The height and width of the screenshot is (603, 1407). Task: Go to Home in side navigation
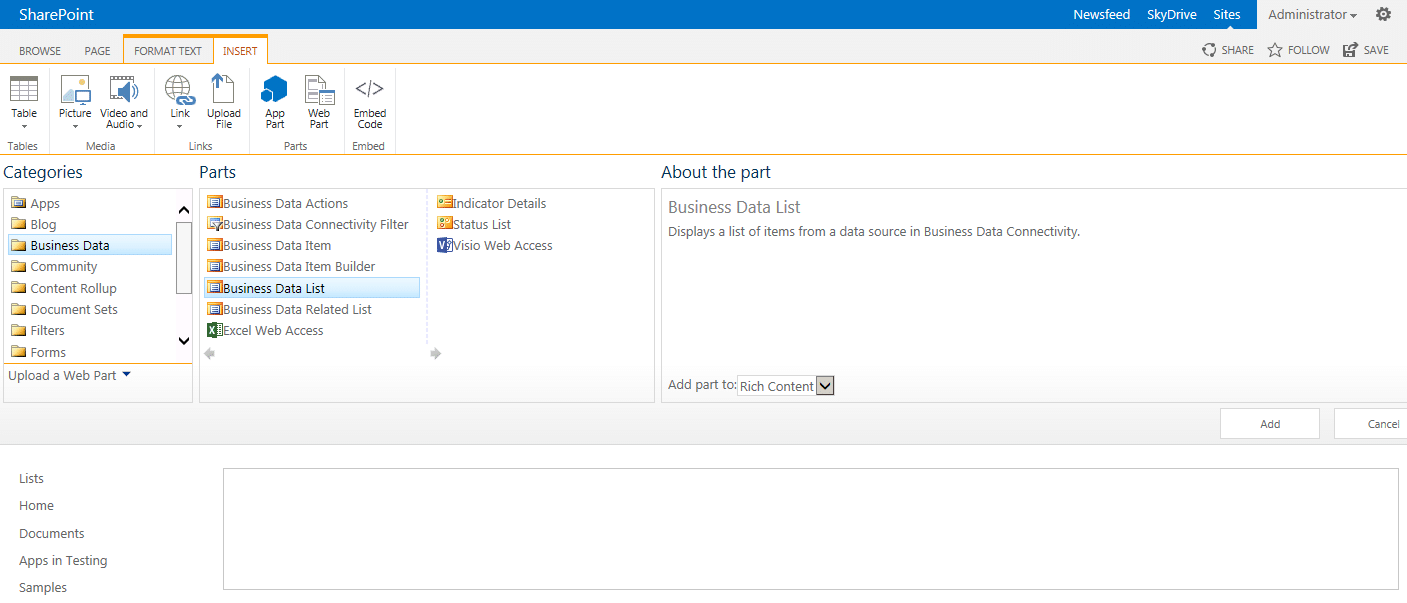(x=36, y=505)
